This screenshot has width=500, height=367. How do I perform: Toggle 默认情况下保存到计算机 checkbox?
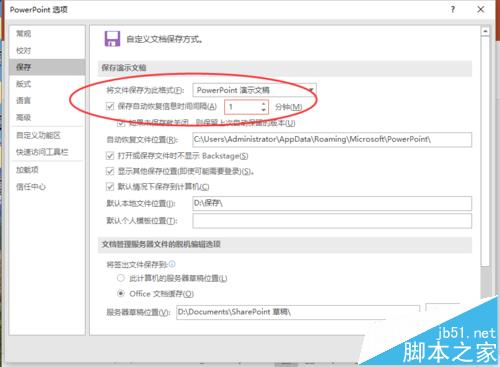[110, 187]
